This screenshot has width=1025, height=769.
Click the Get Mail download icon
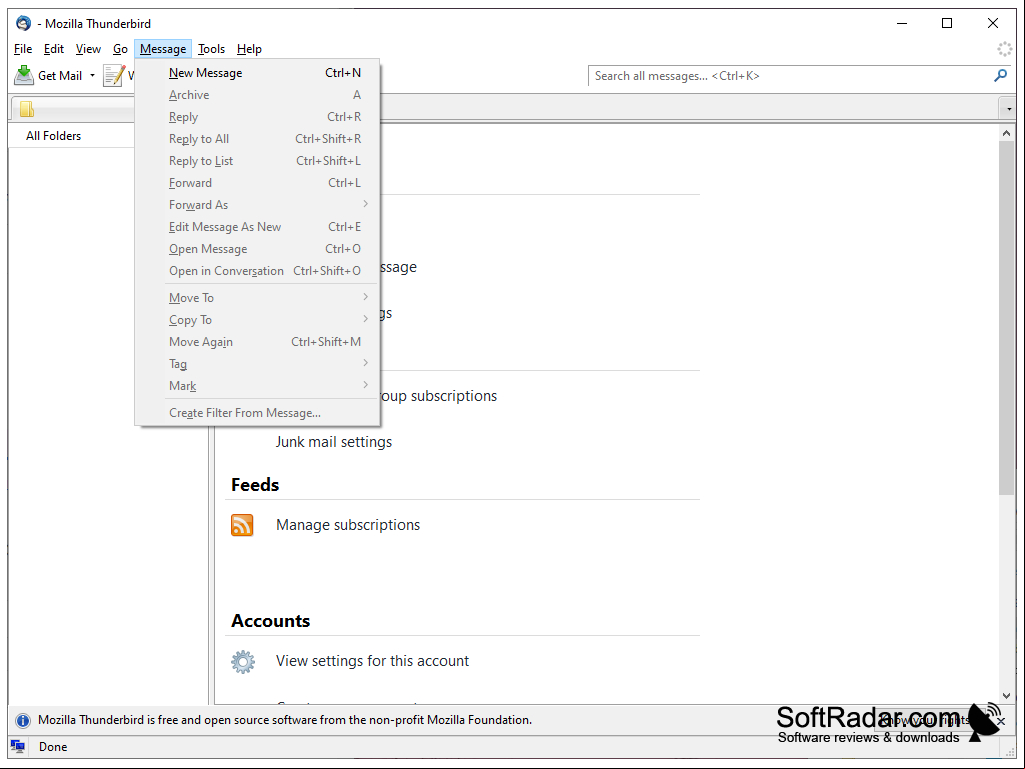click(24, 75)
